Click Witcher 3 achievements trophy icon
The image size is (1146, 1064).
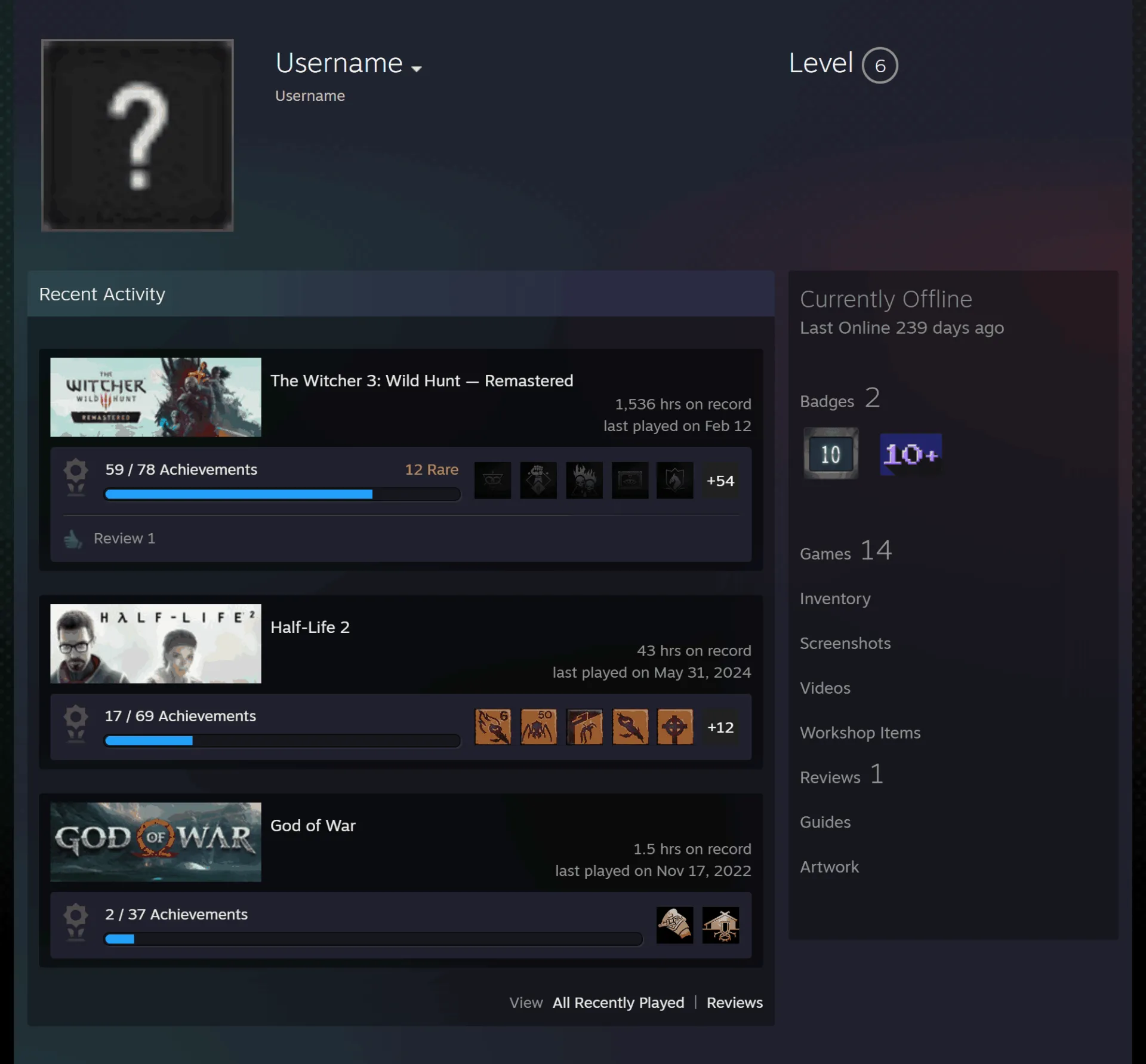pos(76,477)
